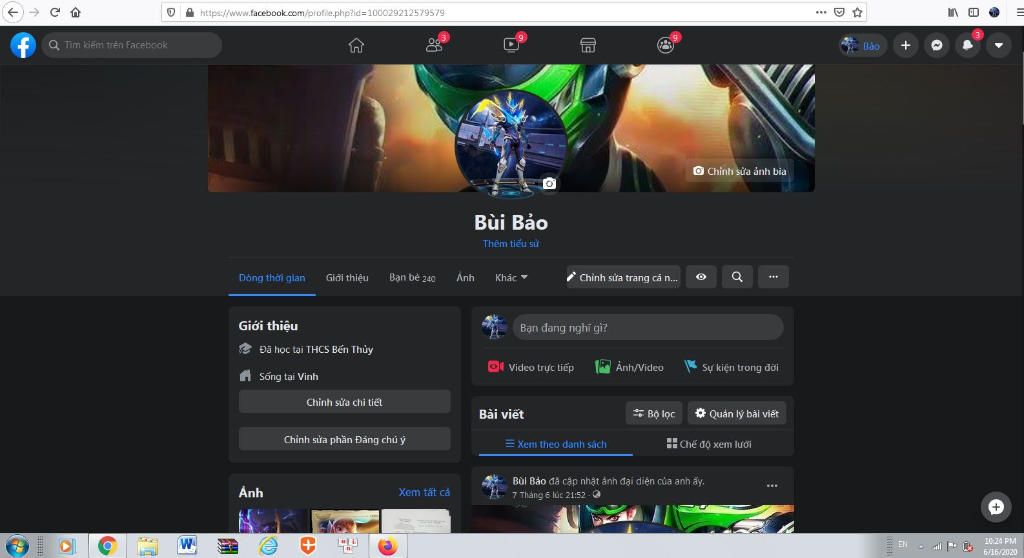Viewport: 1024px width, 558px height.
Task: Open Bộ lọc posts filter
Action: pos(654,414)
